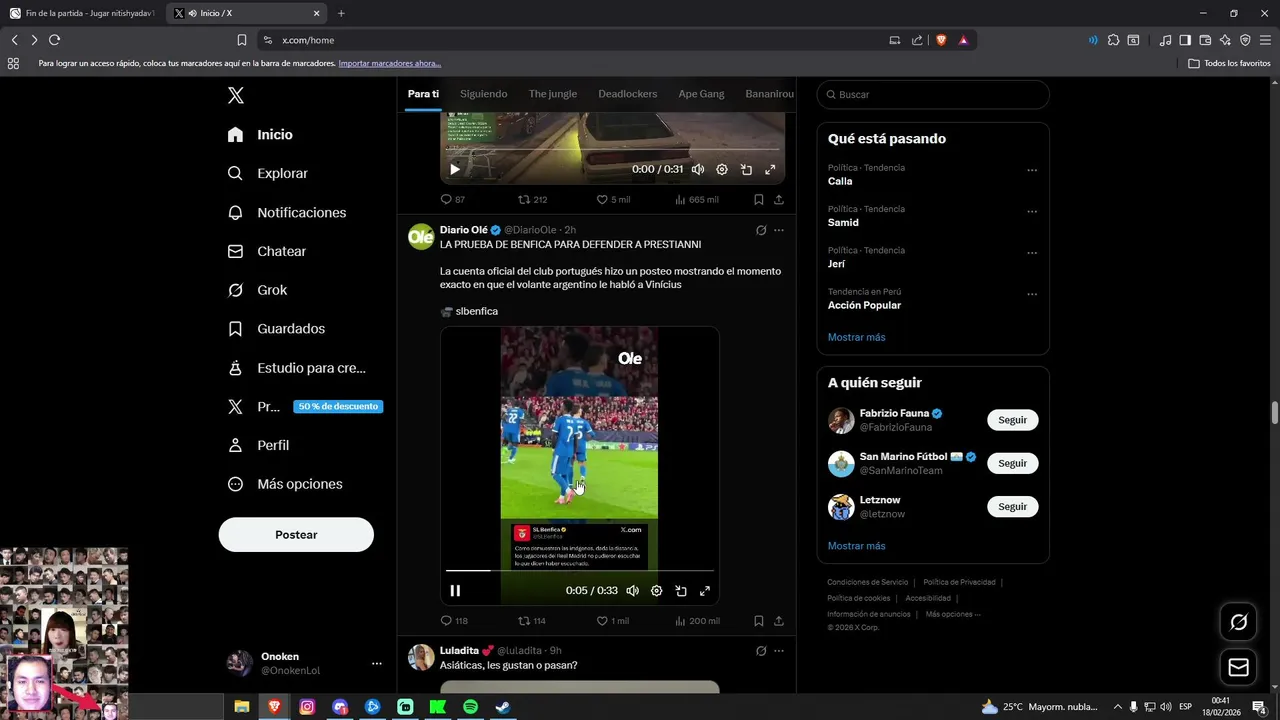The height and width of the screenshot is (720, 1280).
Task: Expand Más opciones in sidebar
Action: point(285,484)
